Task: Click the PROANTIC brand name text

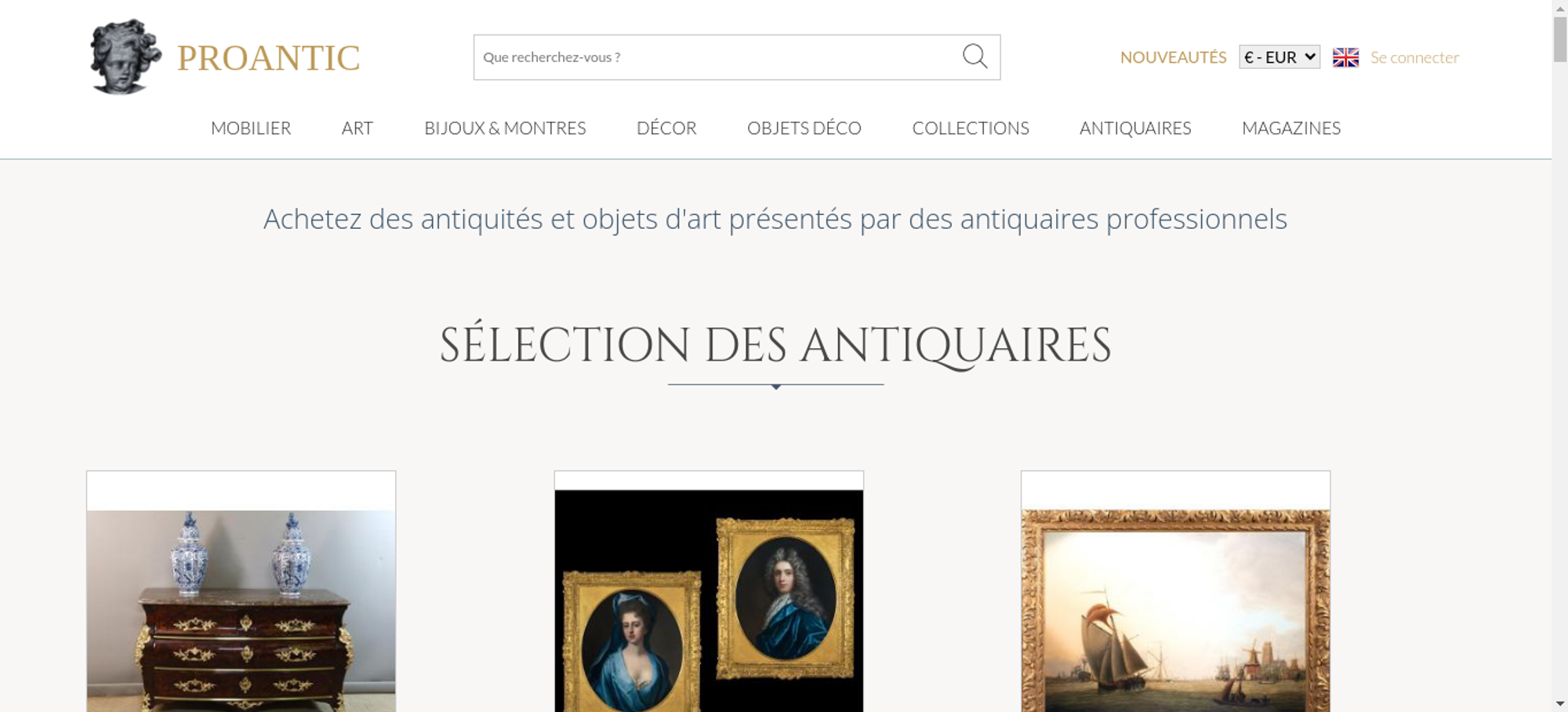Action: coord(268,58)
